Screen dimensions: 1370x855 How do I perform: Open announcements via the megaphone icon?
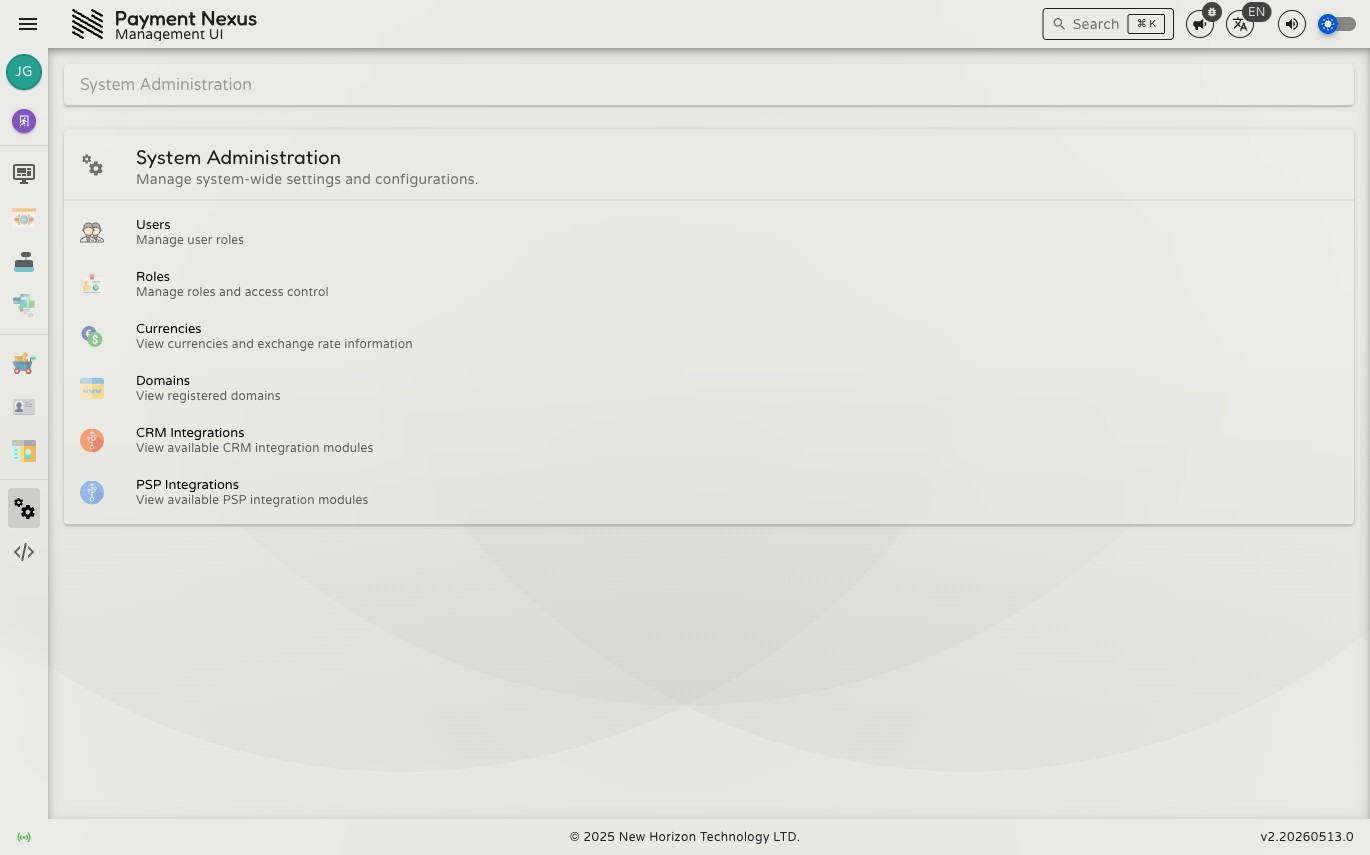[x=1199, y=24]
